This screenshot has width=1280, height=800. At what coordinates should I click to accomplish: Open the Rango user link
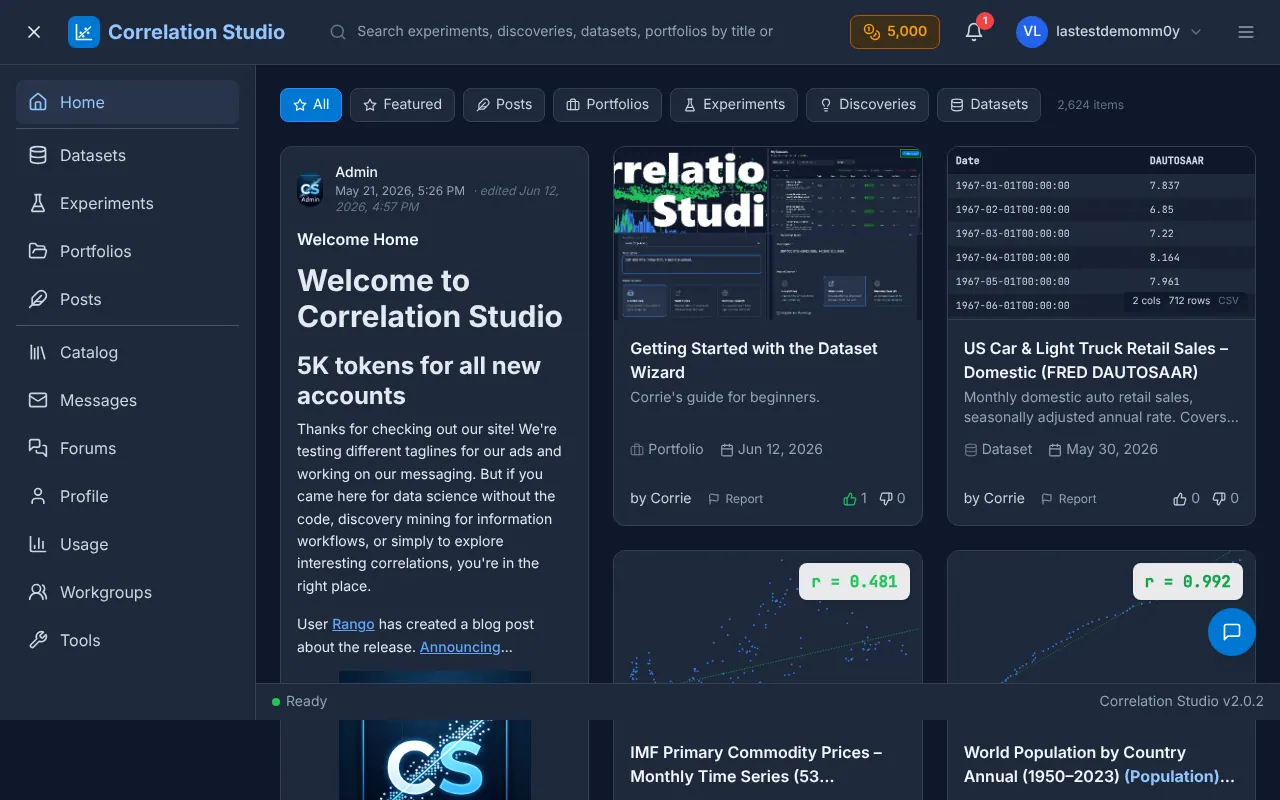(x=353, y=624)
